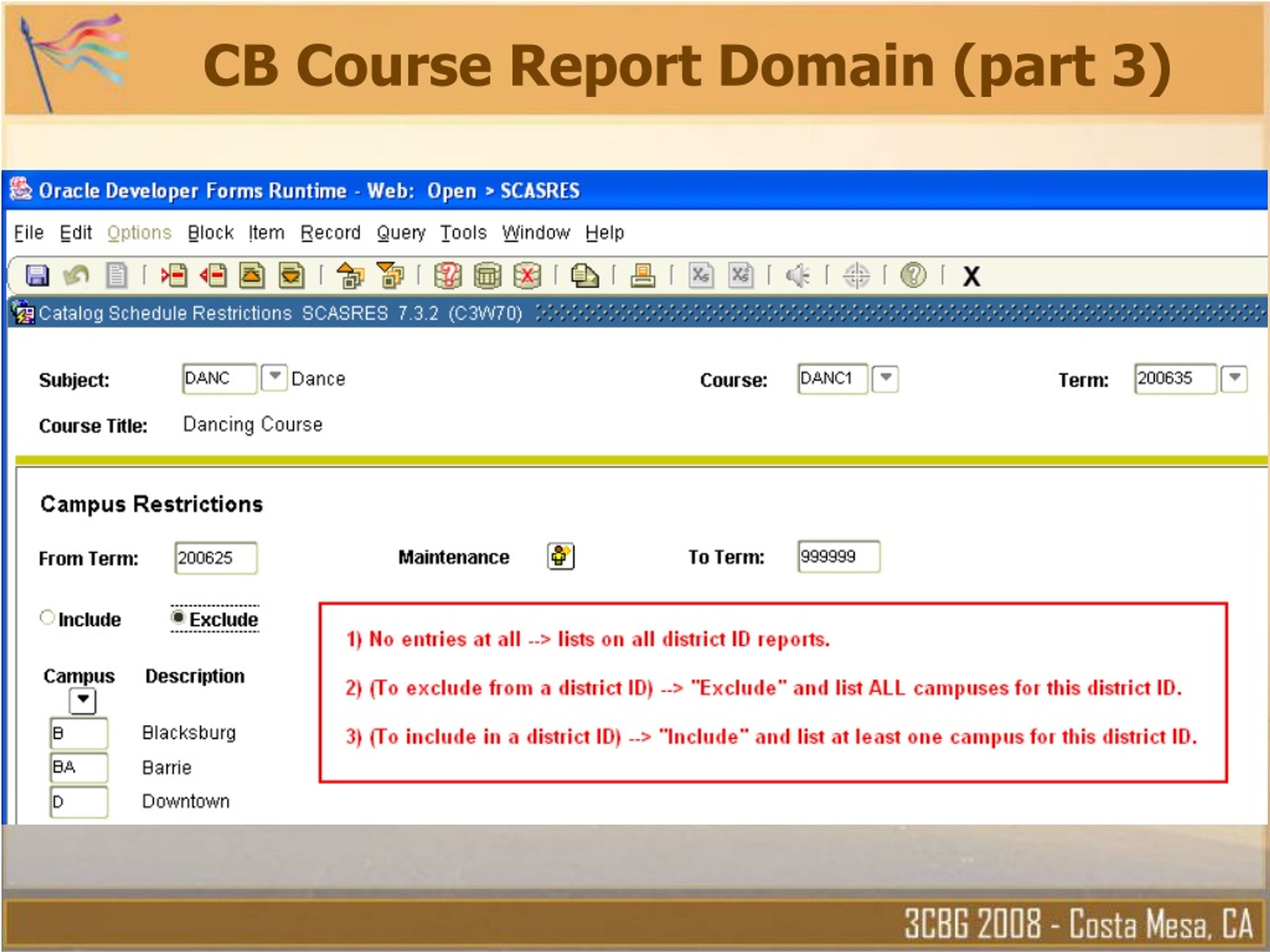Click the Save toolbar icon

coord(37,276)
